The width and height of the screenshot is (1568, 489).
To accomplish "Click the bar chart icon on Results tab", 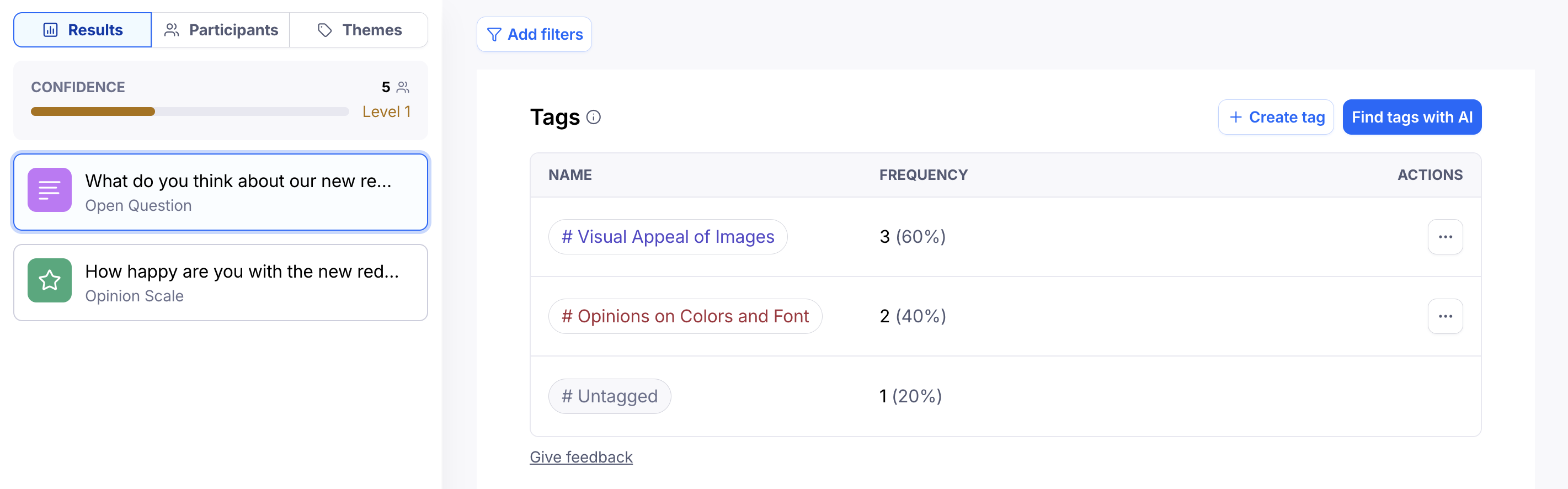I will 51,30.
